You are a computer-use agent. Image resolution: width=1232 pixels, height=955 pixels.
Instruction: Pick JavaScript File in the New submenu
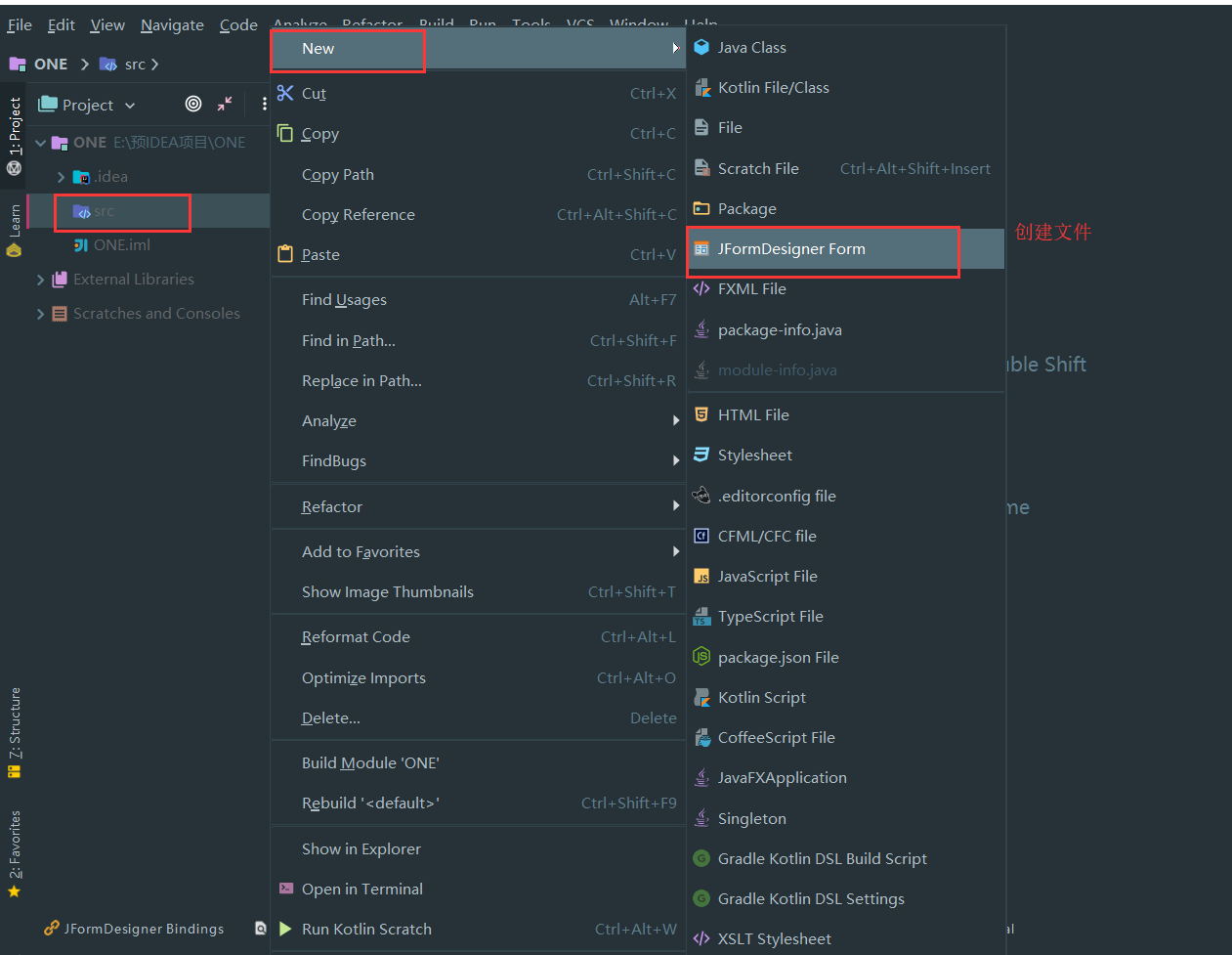pyautogui.click(x=767, y=577)
